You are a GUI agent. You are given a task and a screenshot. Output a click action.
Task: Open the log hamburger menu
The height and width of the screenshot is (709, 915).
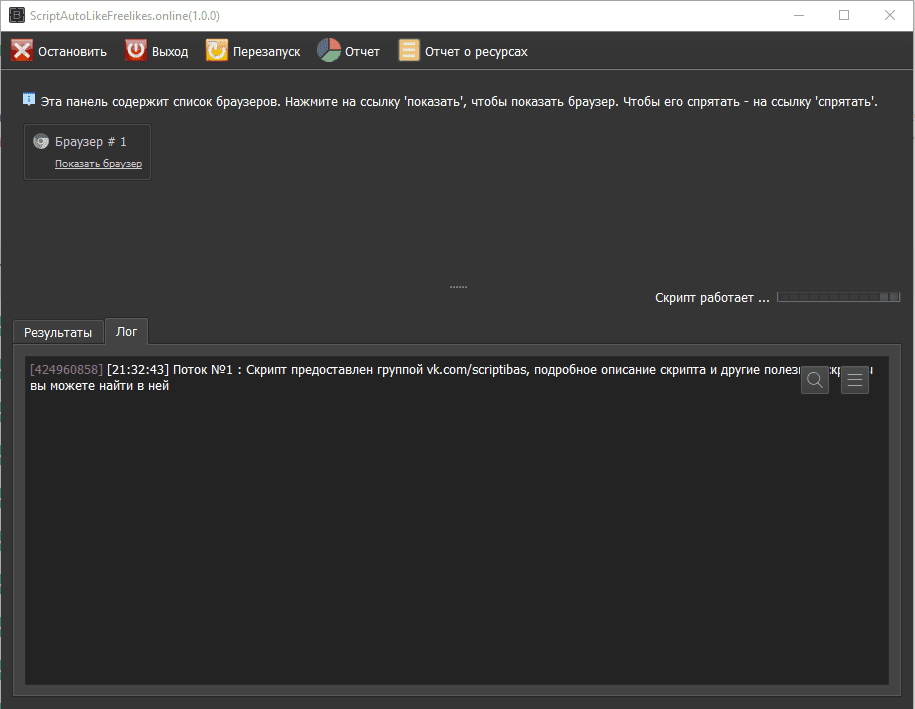click(x=855, y=380)
